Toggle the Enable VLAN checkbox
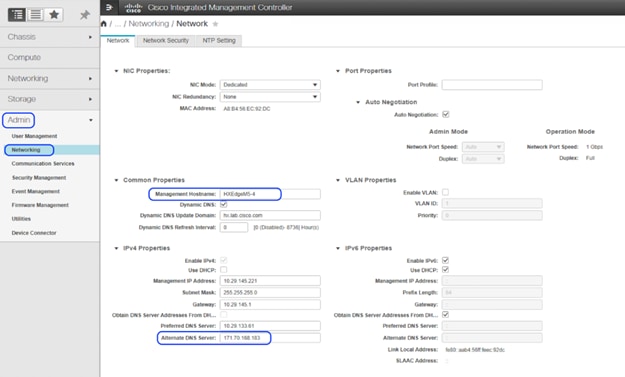 click(446, 192)
